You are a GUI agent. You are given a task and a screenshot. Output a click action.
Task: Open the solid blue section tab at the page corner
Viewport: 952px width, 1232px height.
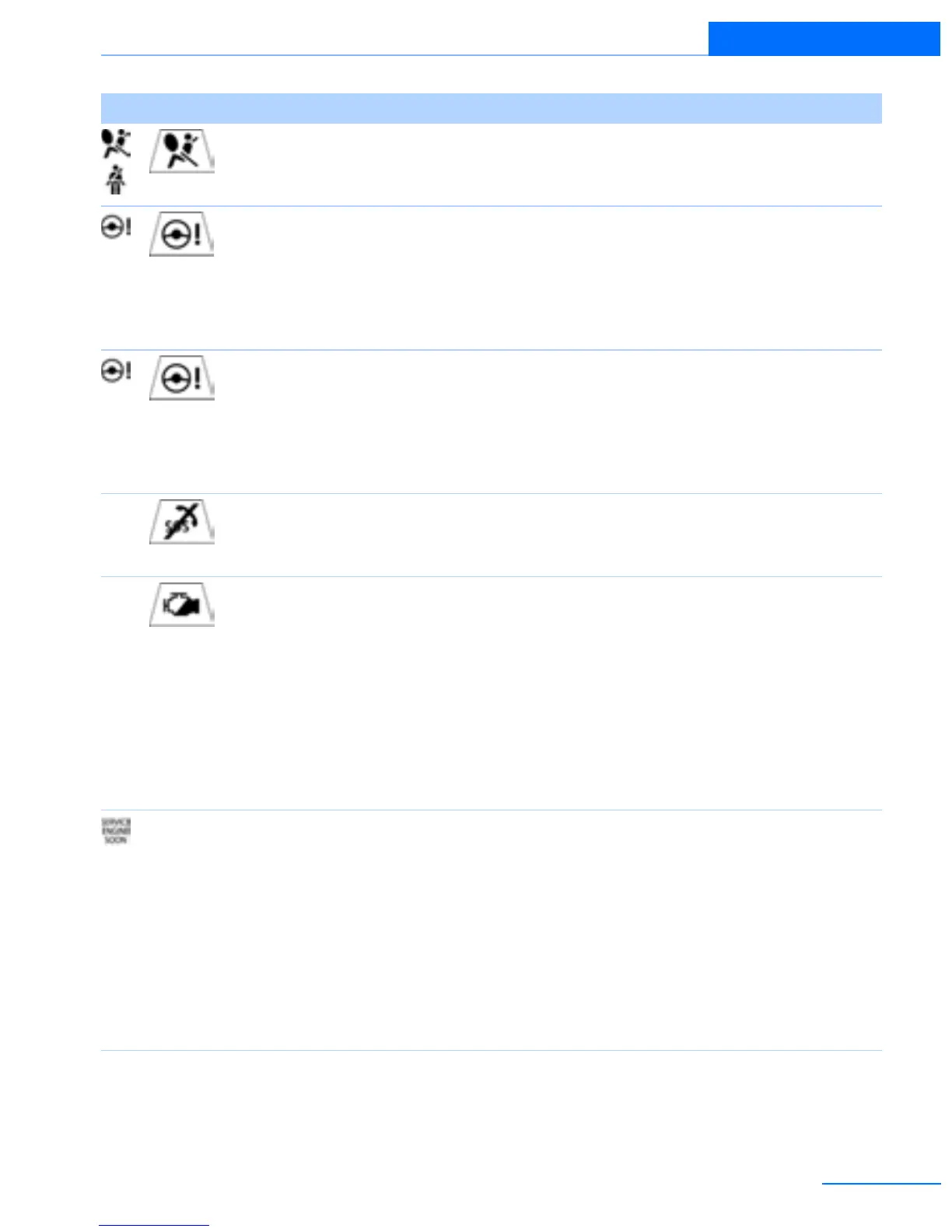(824, 39)
